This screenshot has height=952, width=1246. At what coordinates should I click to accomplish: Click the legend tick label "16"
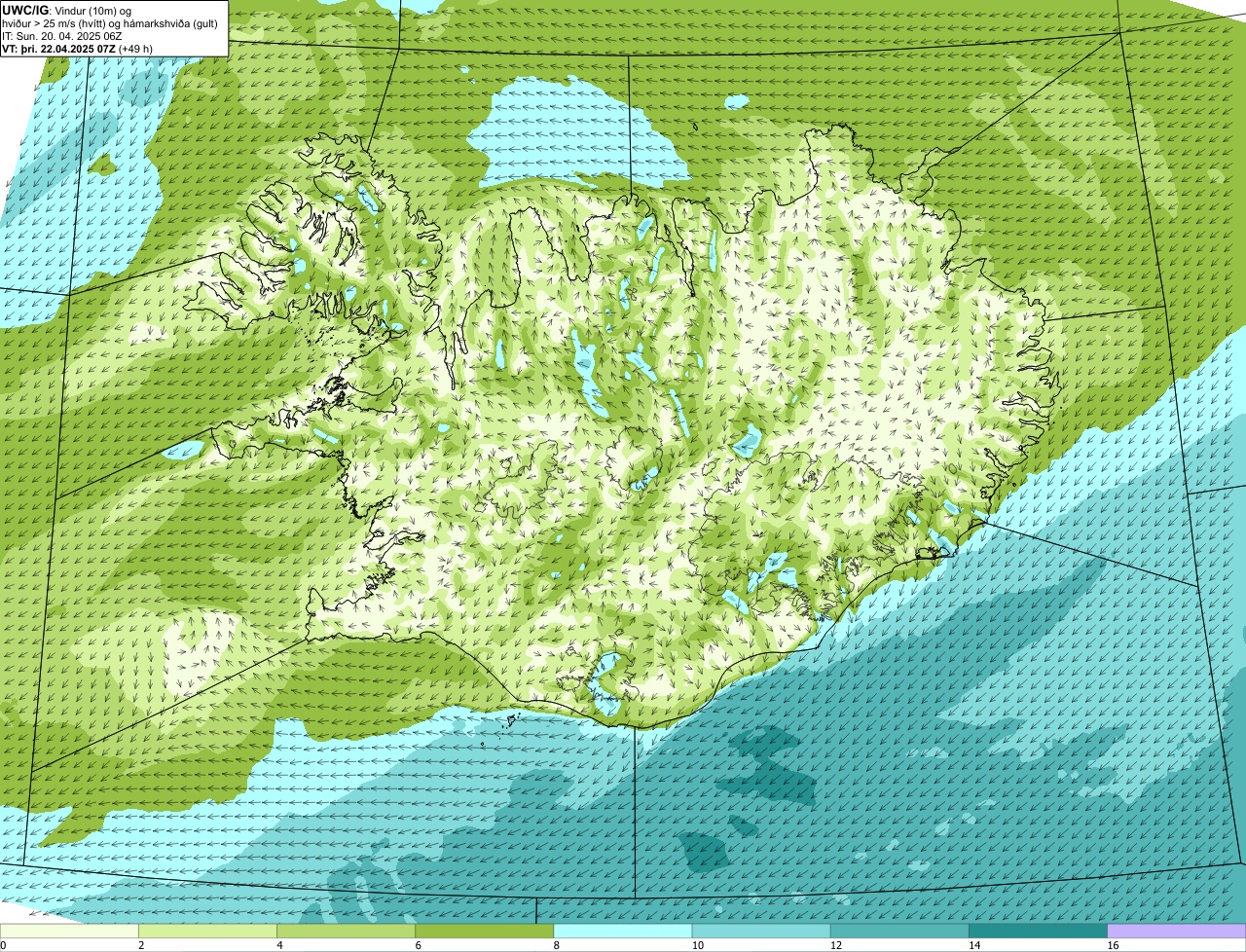pyautogui.click(x=1113, y=945)
